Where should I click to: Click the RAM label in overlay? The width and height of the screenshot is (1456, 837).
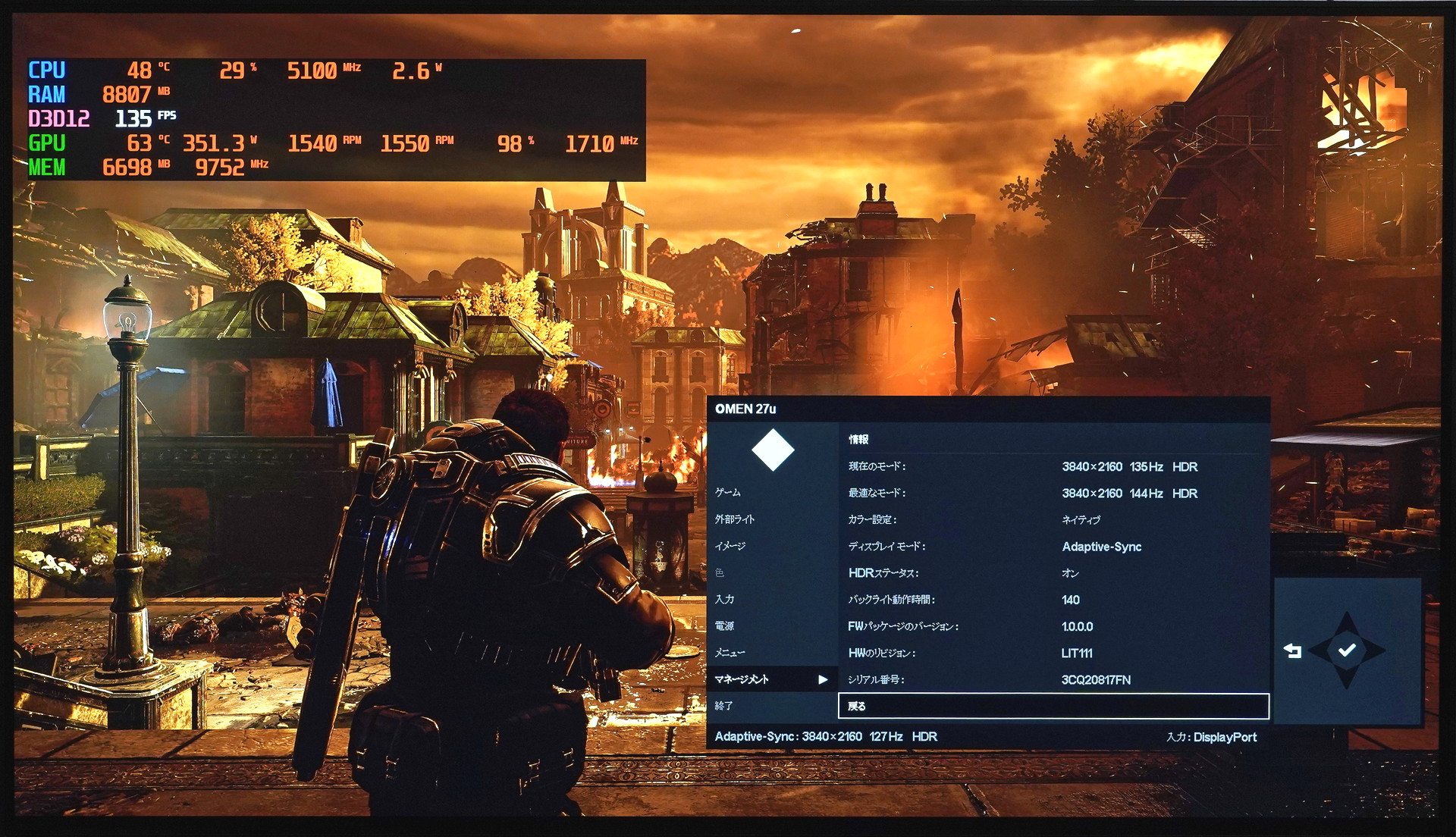pyautogui.click(x=46, y=95)
